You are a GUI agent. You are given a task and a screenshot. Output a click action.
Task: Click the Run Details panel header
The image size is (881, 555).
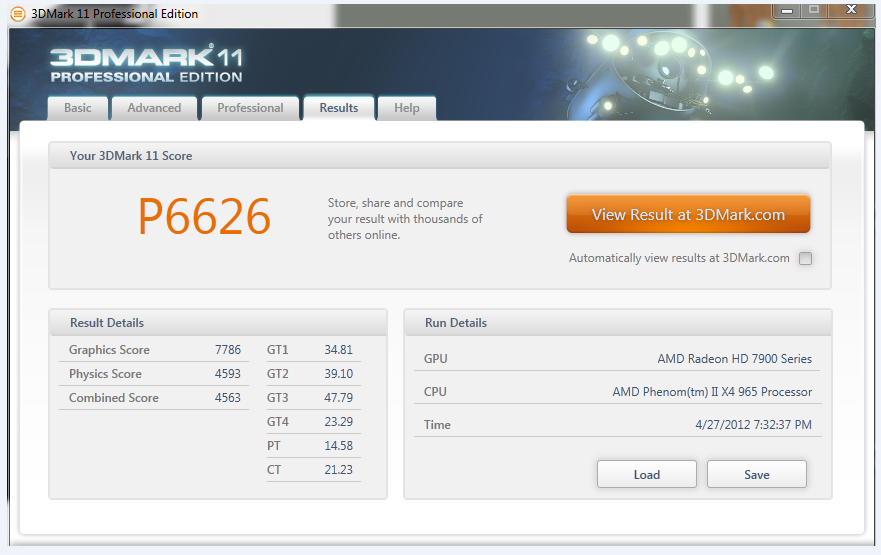pos(617,323)
